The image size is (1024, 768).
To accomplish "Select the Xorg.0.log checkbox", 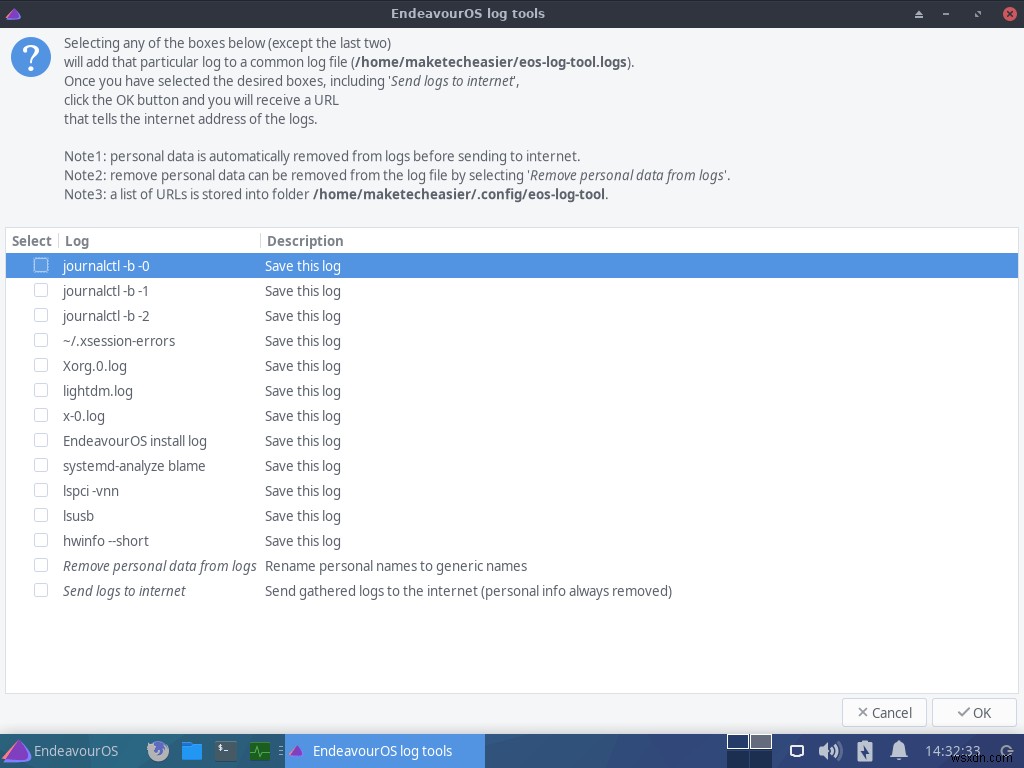I will [41, 365].
